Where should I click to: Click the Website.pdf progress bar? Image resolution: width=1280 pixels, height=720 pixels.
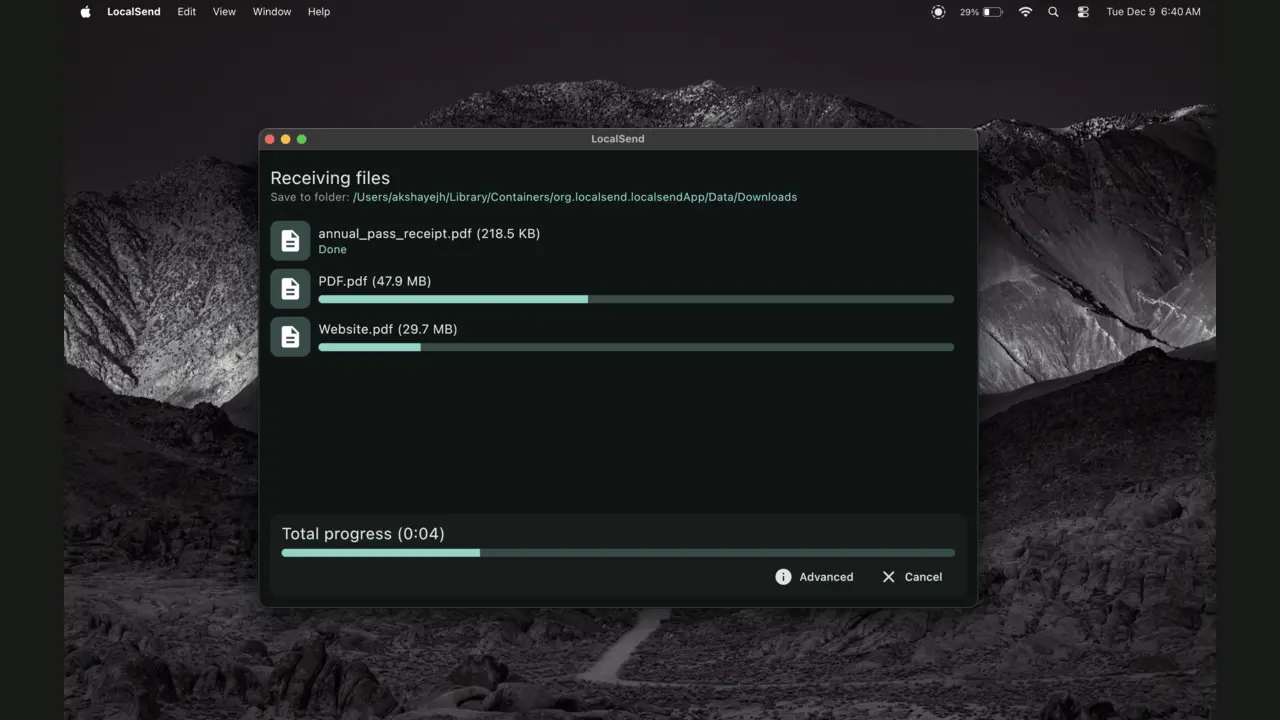(636, 347)
